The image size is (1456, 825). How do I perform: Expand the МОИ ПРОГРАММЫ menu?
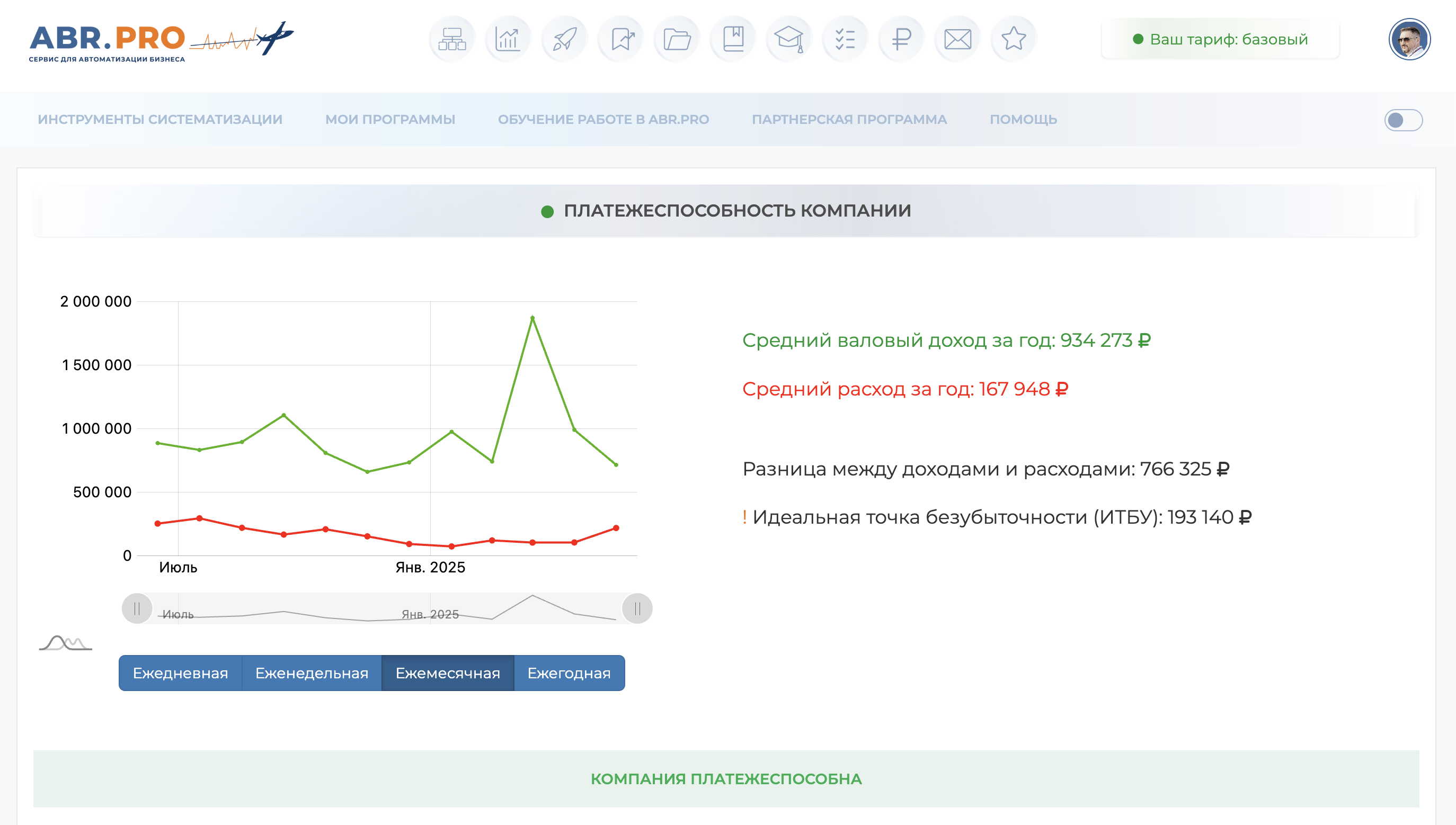pyautogui.click(x=390, y=120)
